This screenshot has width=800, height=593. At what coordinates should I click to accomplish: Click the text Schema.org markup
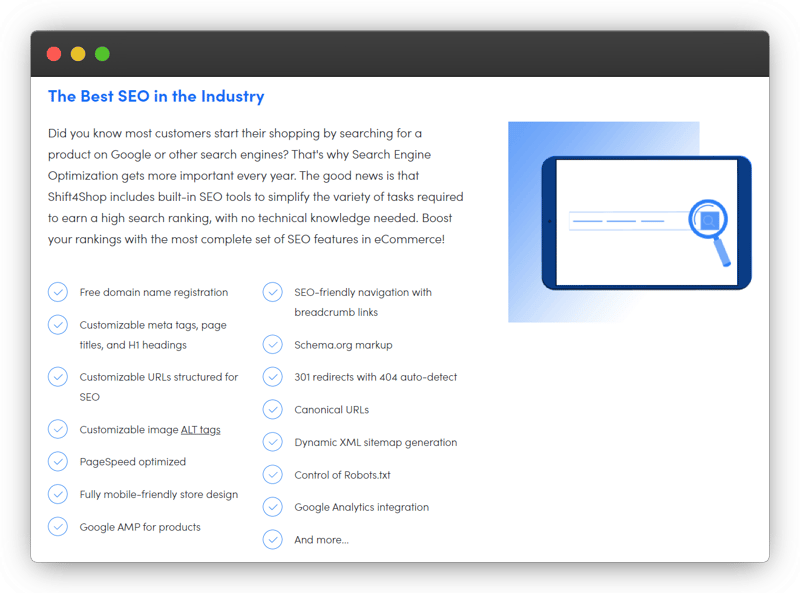tap(343, 345)
